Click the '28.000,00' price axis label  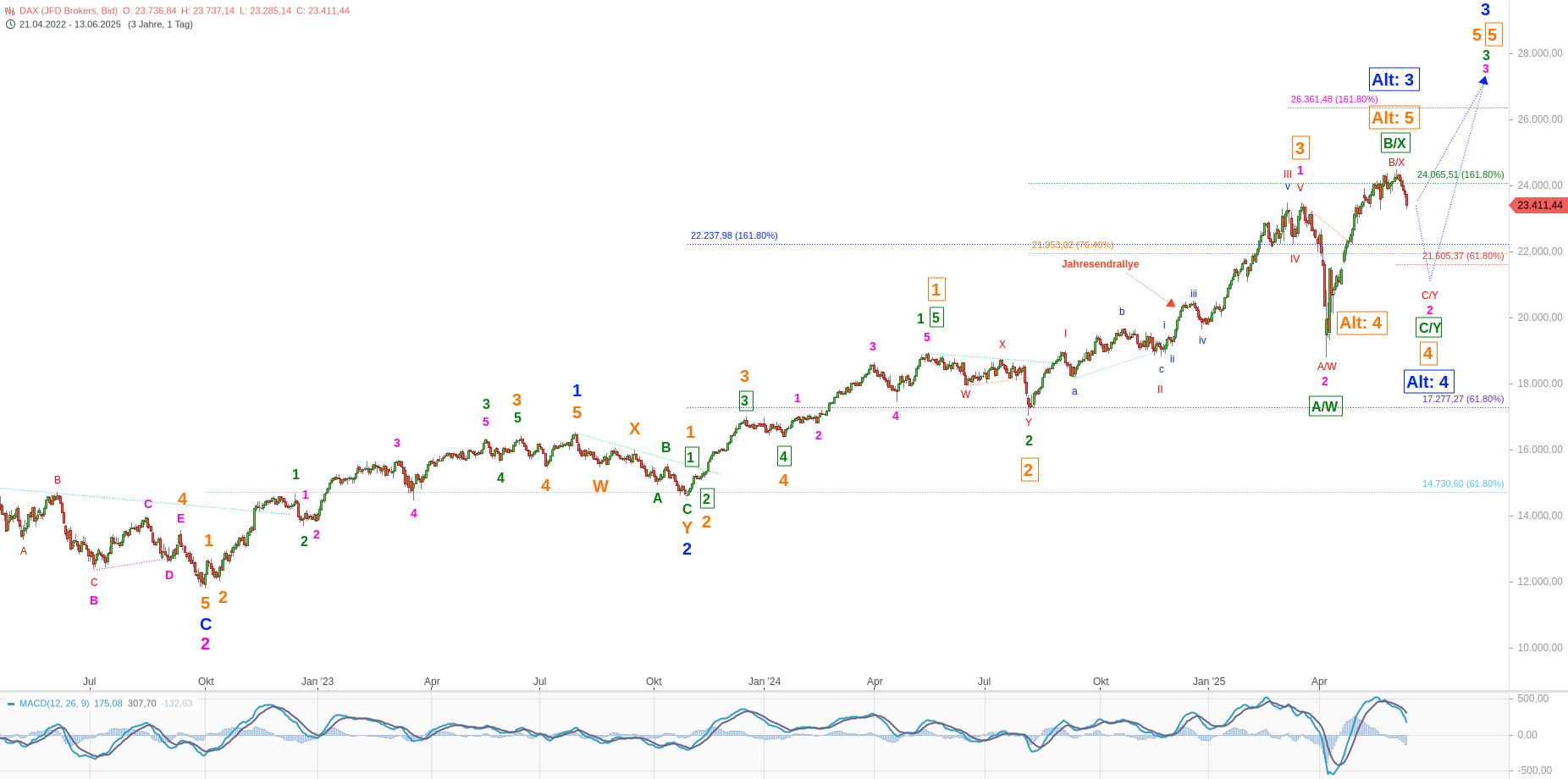[1540, 53]
